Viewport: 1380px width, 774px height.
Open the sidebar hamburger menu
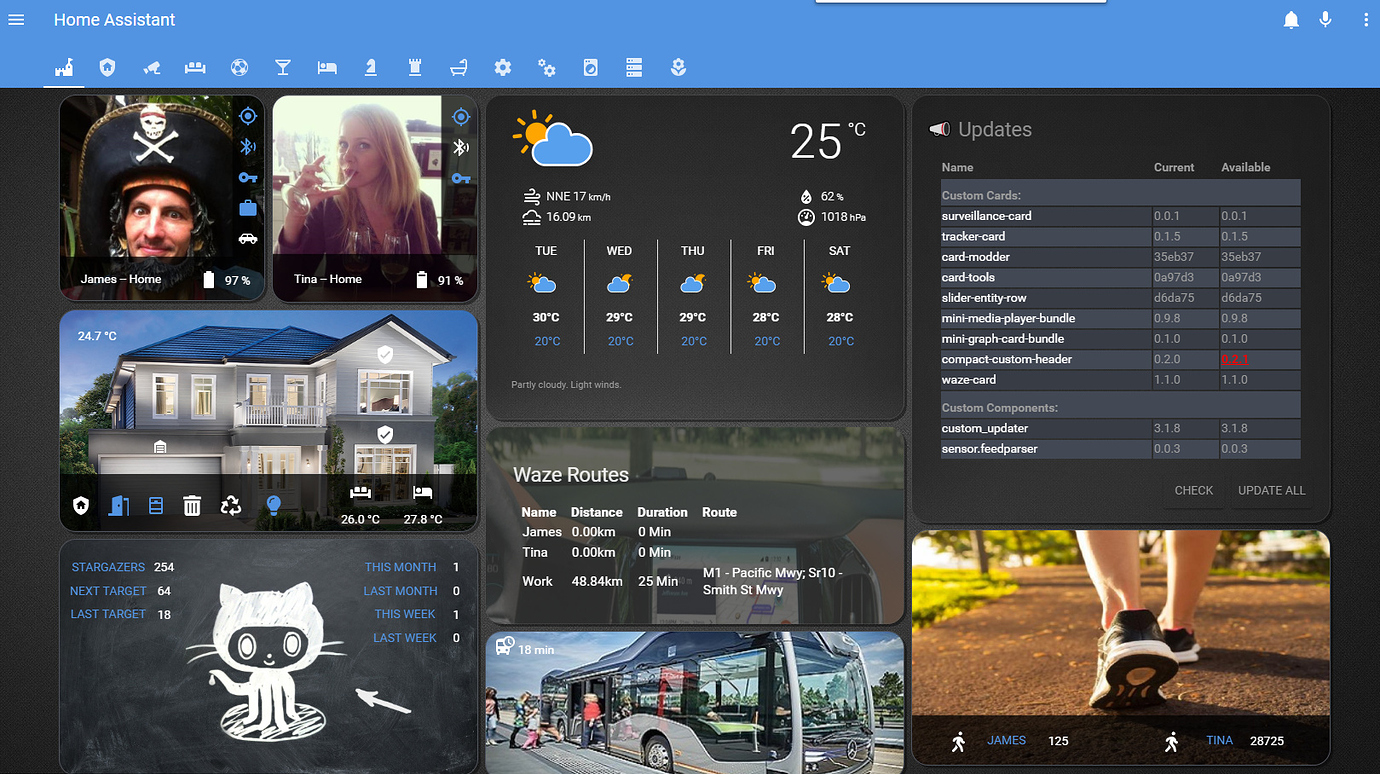16,19
